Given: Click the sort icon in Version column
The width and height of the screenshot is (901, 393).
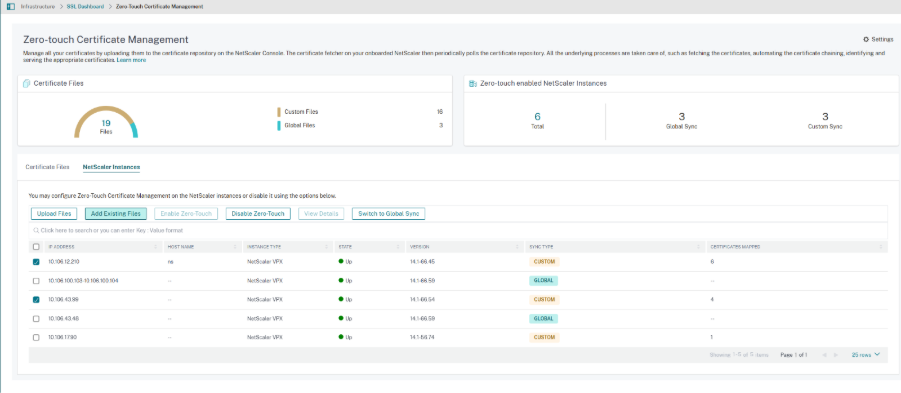Looking at the screenshot, I should click(518, 246).
